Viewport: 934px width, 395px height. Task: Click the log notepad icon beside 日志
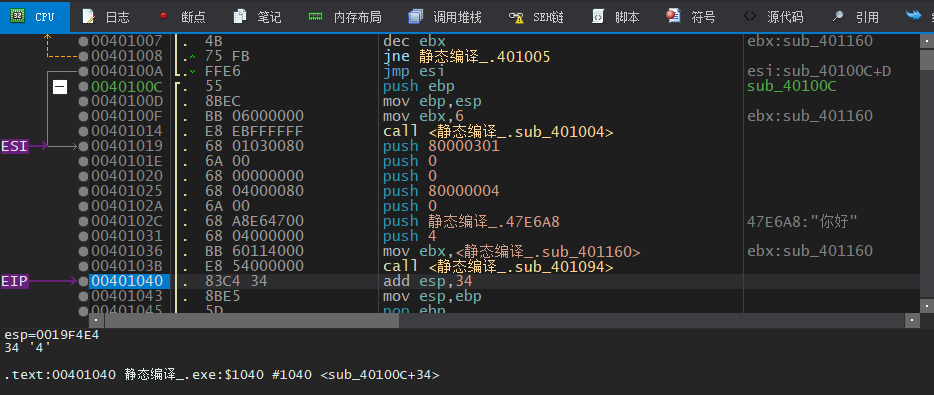click(89, 17)
